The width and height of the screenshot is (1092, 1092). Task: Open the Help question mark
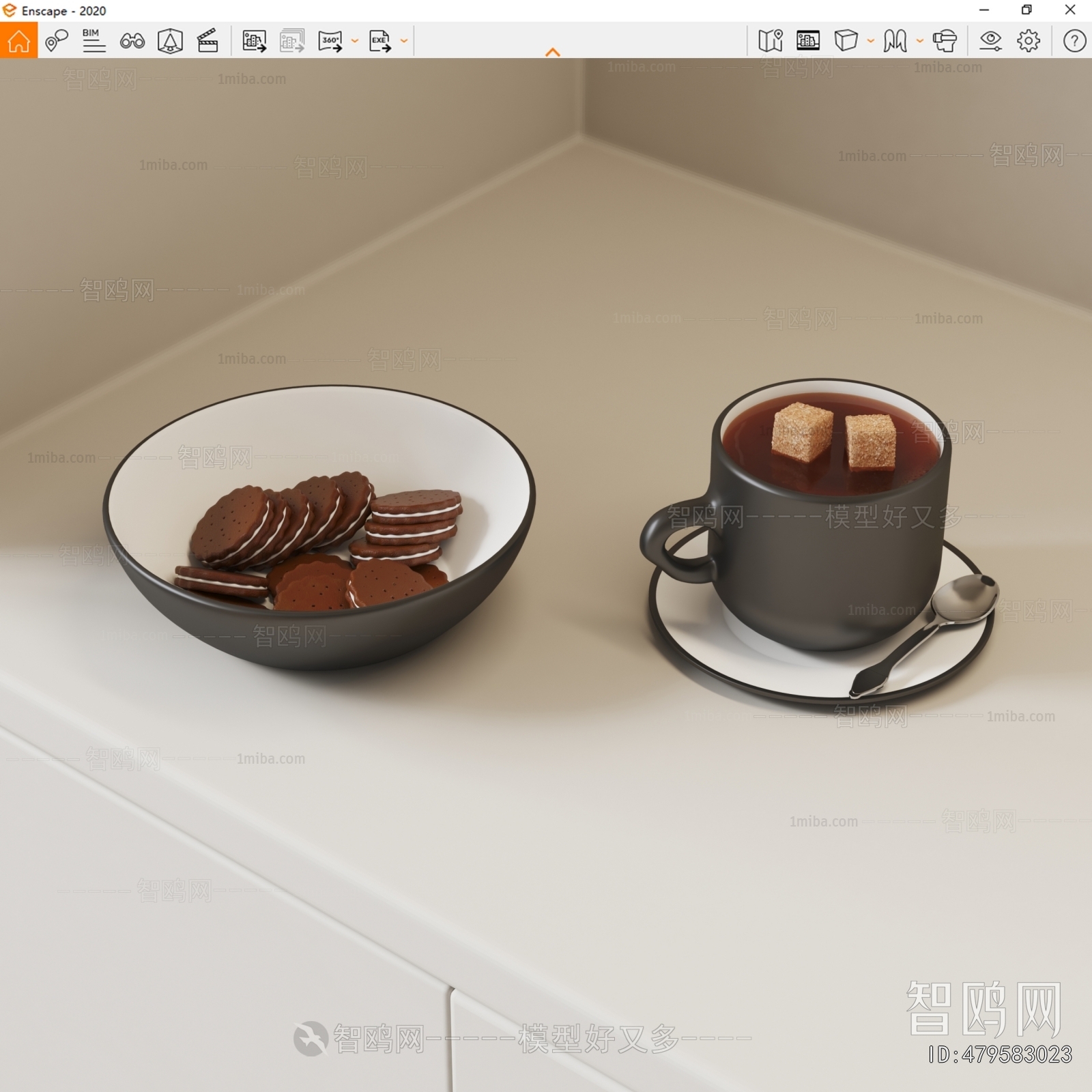1074,41
